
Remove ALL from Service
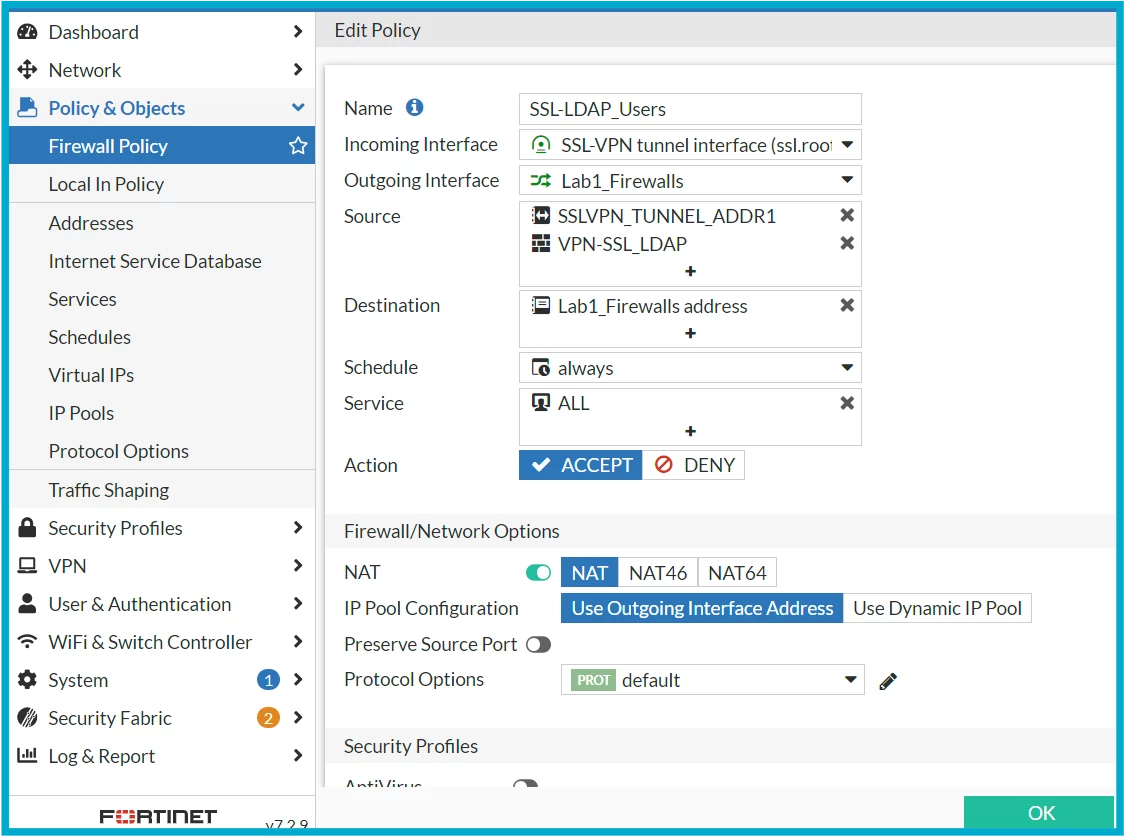coord(847,403)
